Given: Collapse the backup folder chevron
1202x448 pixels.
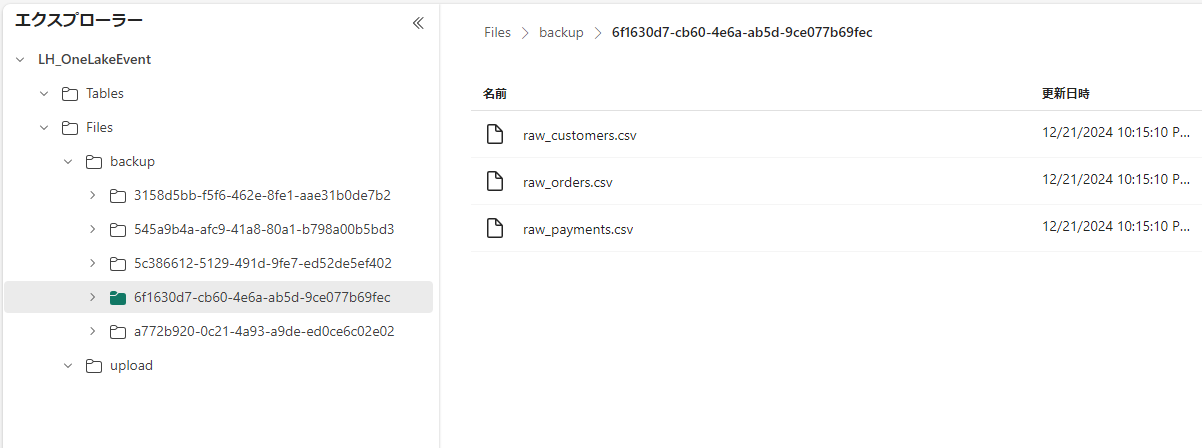Looking at the screenshot, I should click(x=68, y=162).
